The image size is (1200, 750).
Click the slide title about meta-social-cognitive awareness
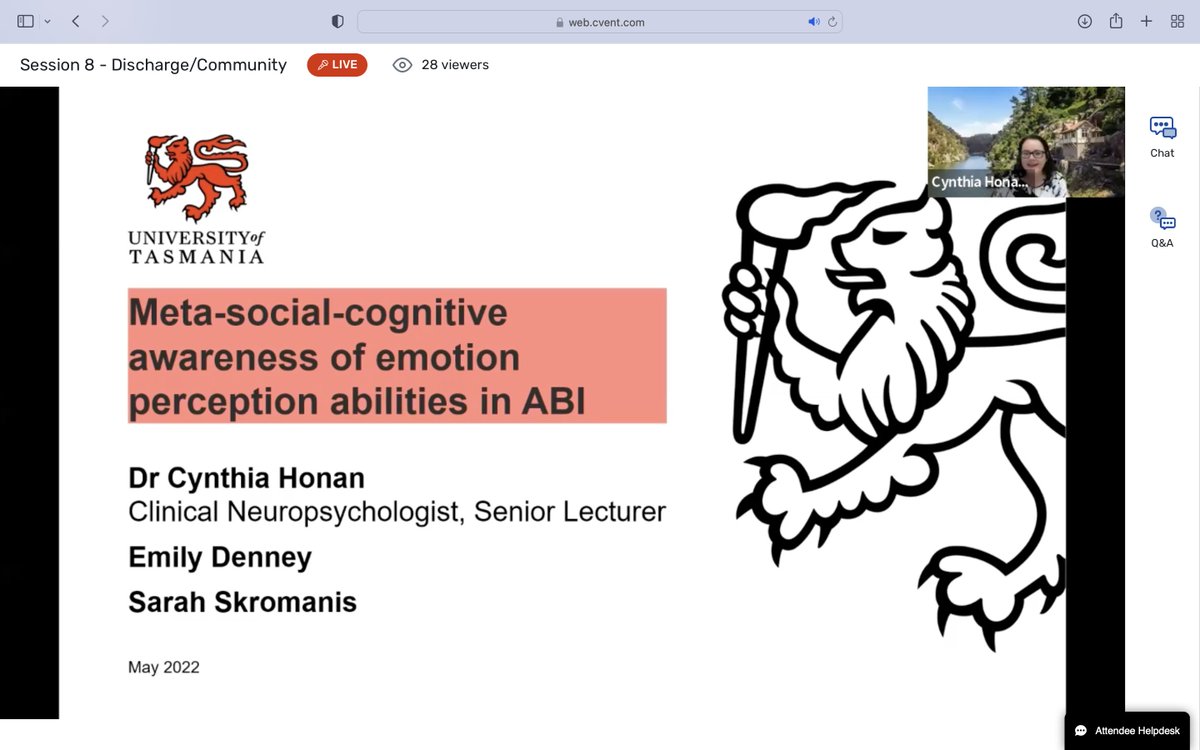coord(397,356)
